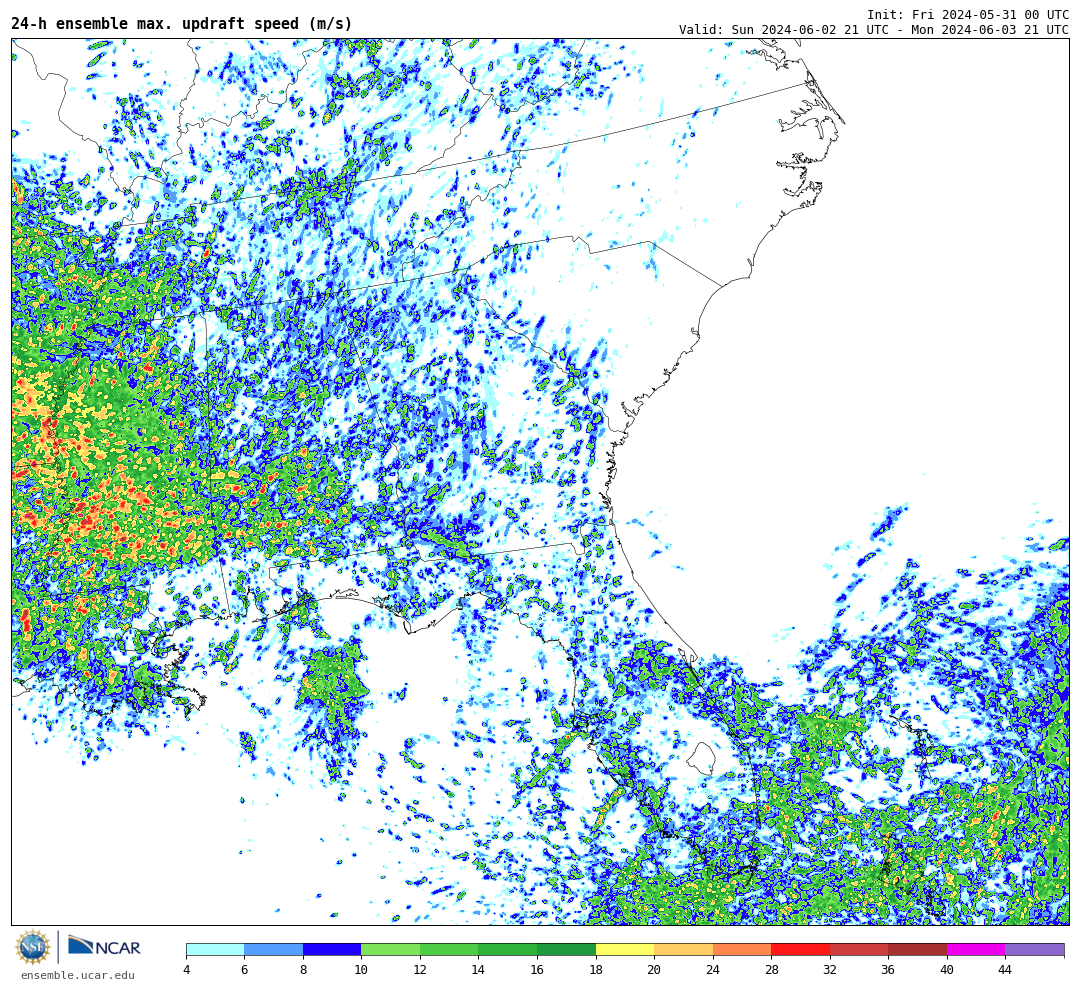Image resolution: width=1080 pixels, height=988 pixels.
Task: Select the 20-24 light orange color swatch
Action: click(x=683, y=949)
